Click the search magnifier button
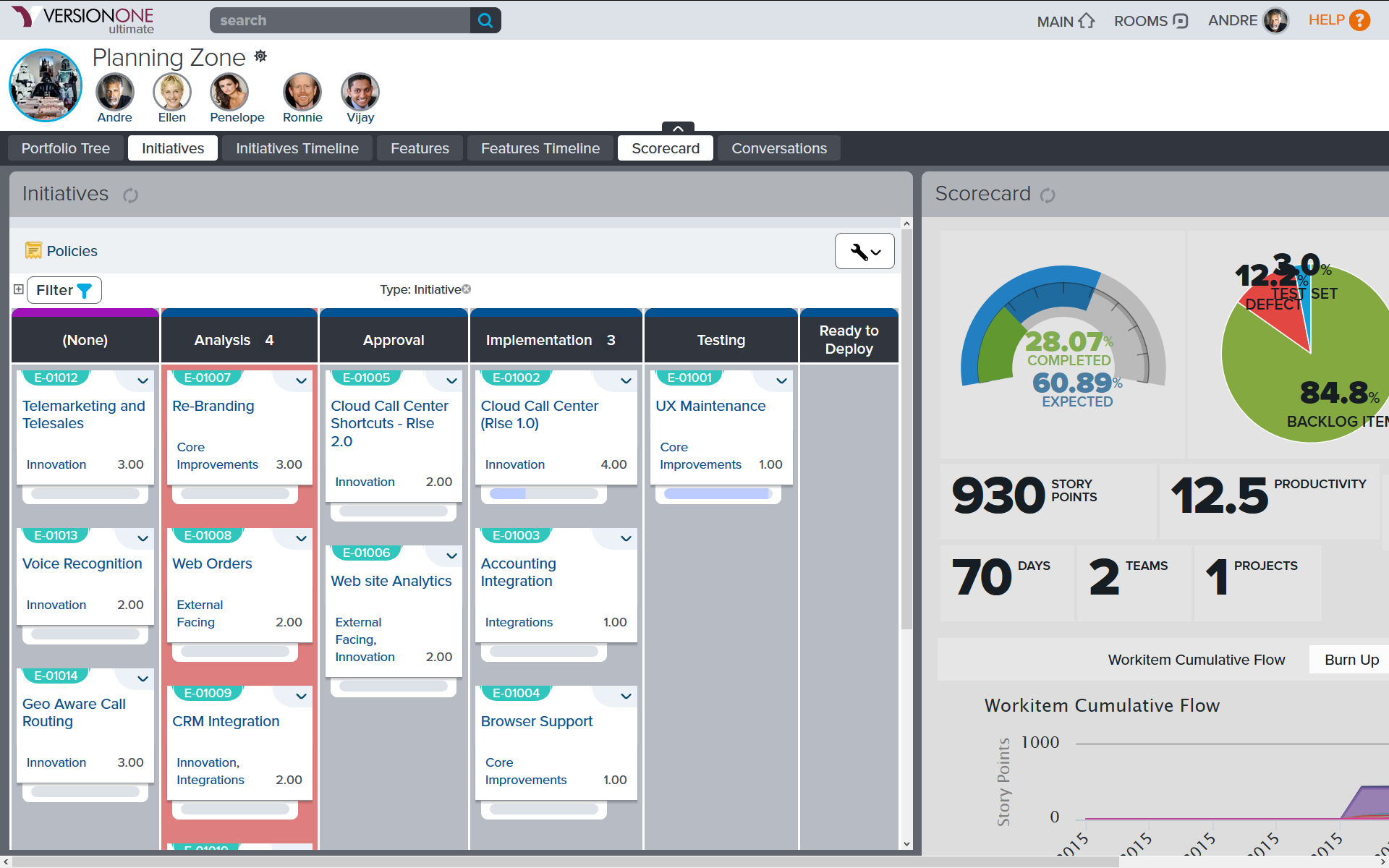Viewport: 1389px width, 868px height. pyautogui.click(x=485, y=20)
